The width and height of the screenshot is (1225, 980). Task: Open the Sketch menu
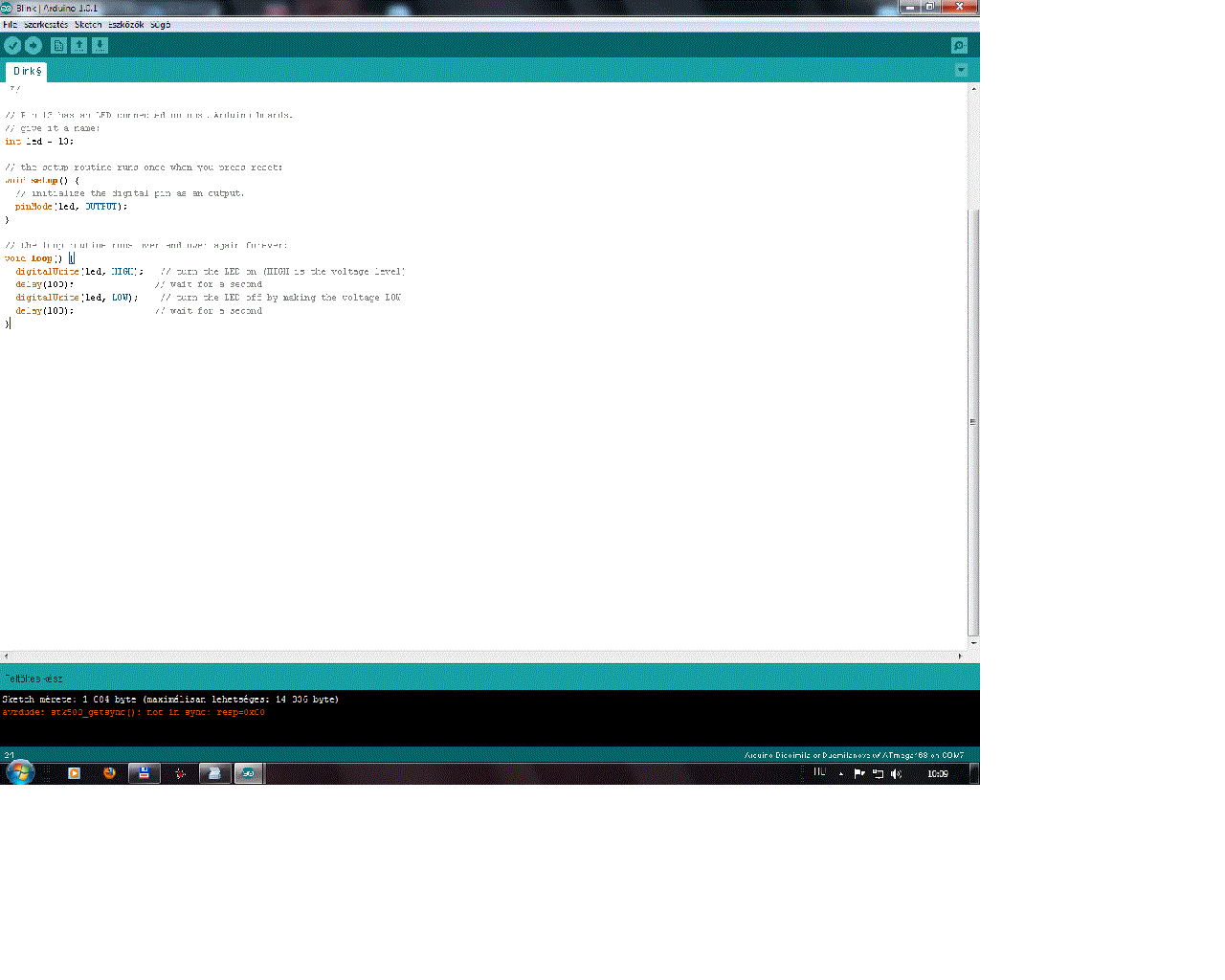88,25
